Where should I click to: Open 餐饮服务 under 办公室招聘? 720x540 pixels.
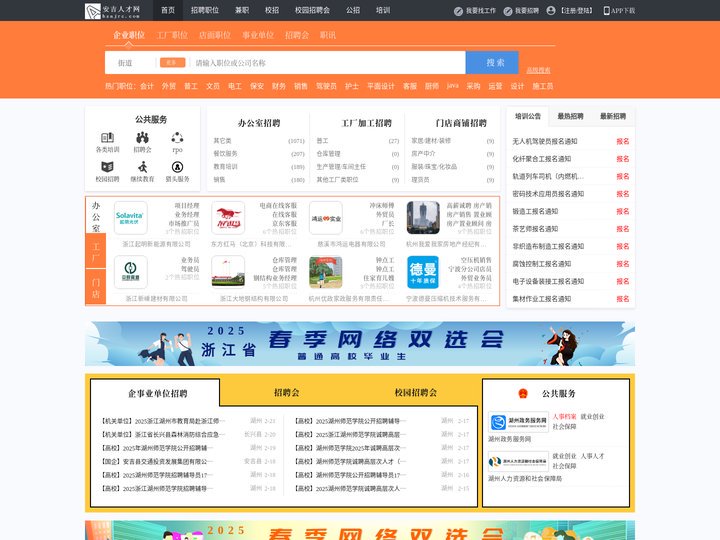225,153
